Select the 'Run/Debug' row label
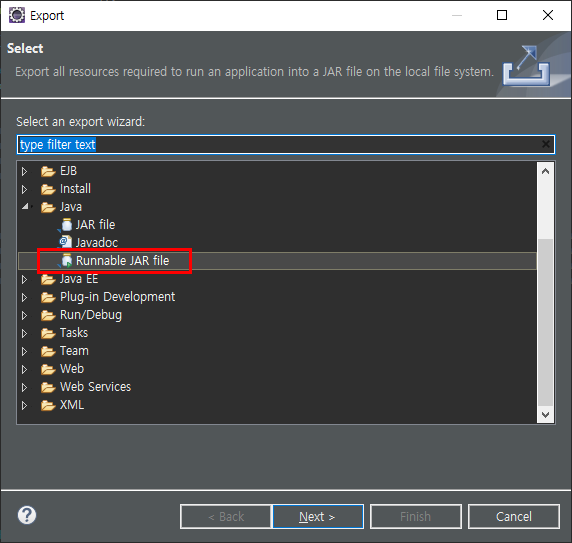 coord(91,315)
